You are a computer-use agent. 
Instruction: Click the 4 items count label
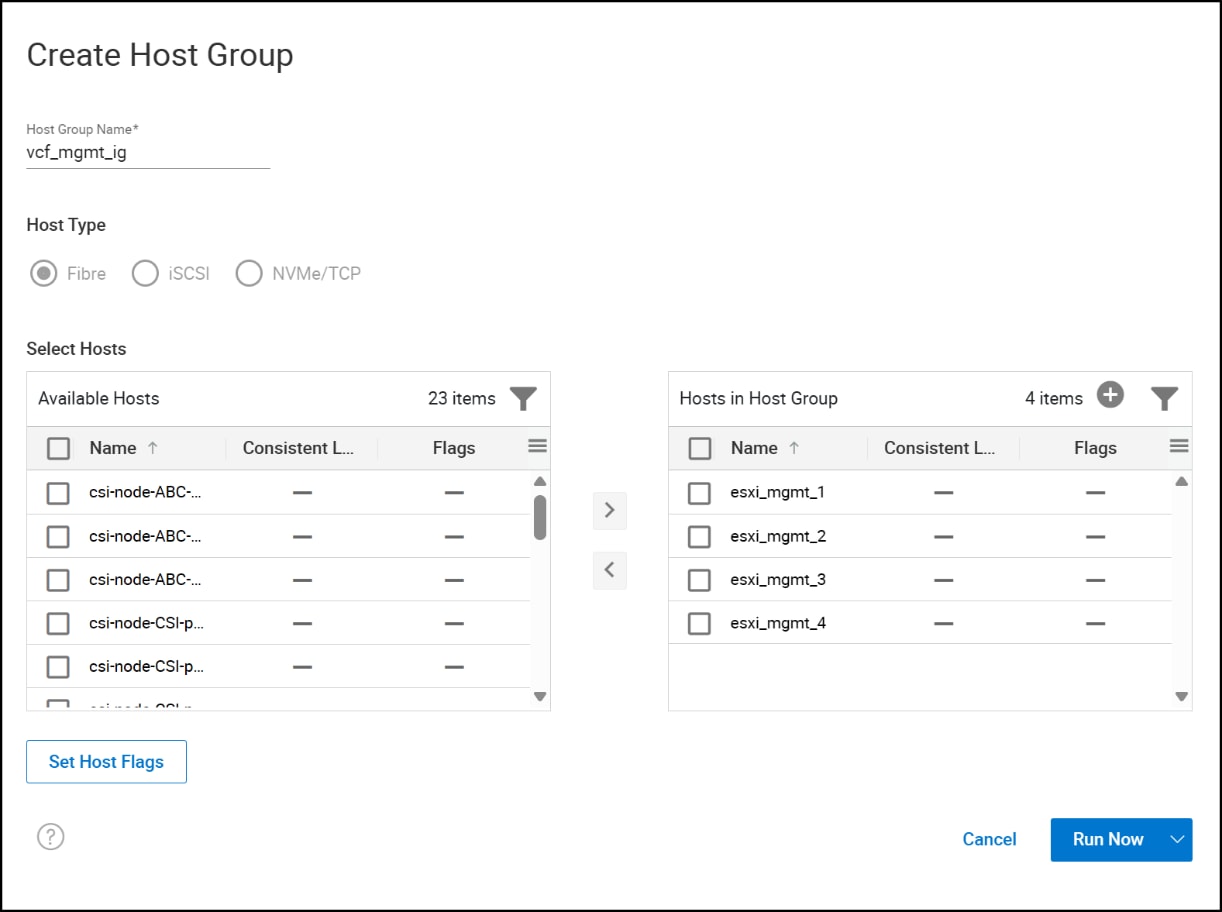1054,398
